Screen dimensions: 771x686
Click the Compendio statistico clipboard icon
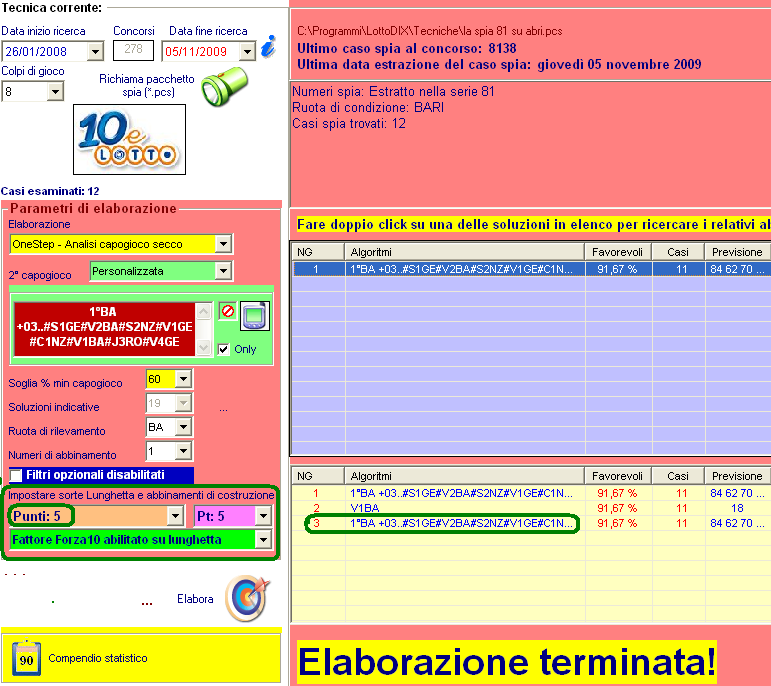(26, 658)
